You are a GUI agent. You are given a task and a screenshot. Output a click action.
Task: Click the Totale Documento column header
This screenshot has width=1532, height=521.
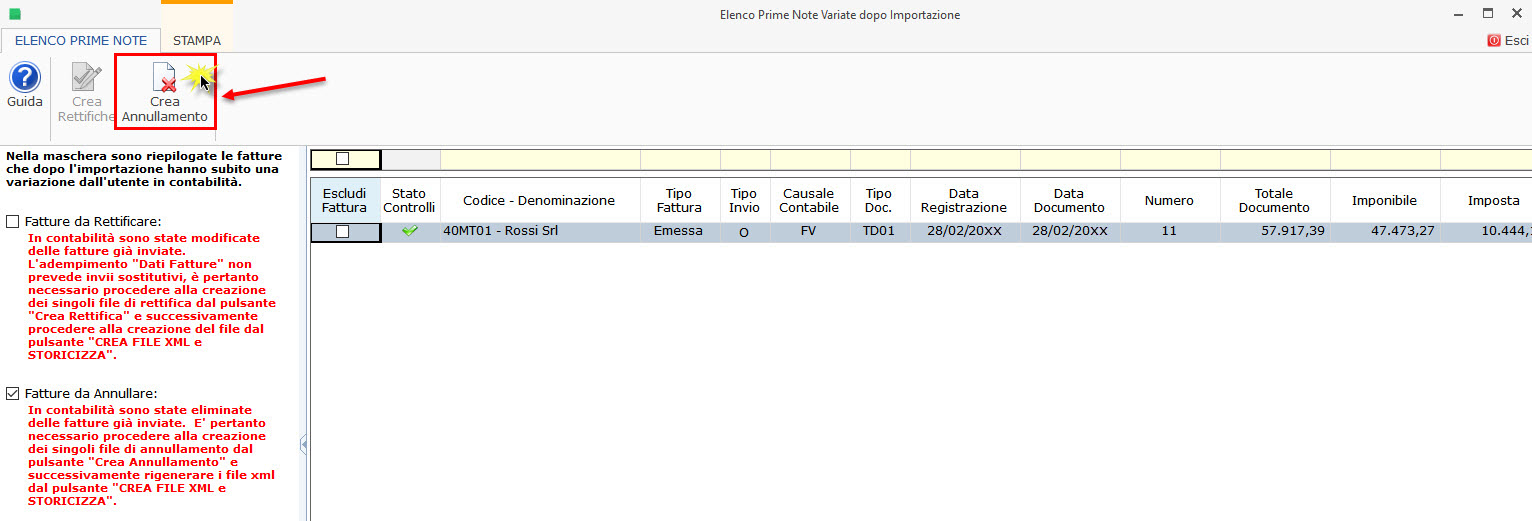click(x=1274, y=200)
